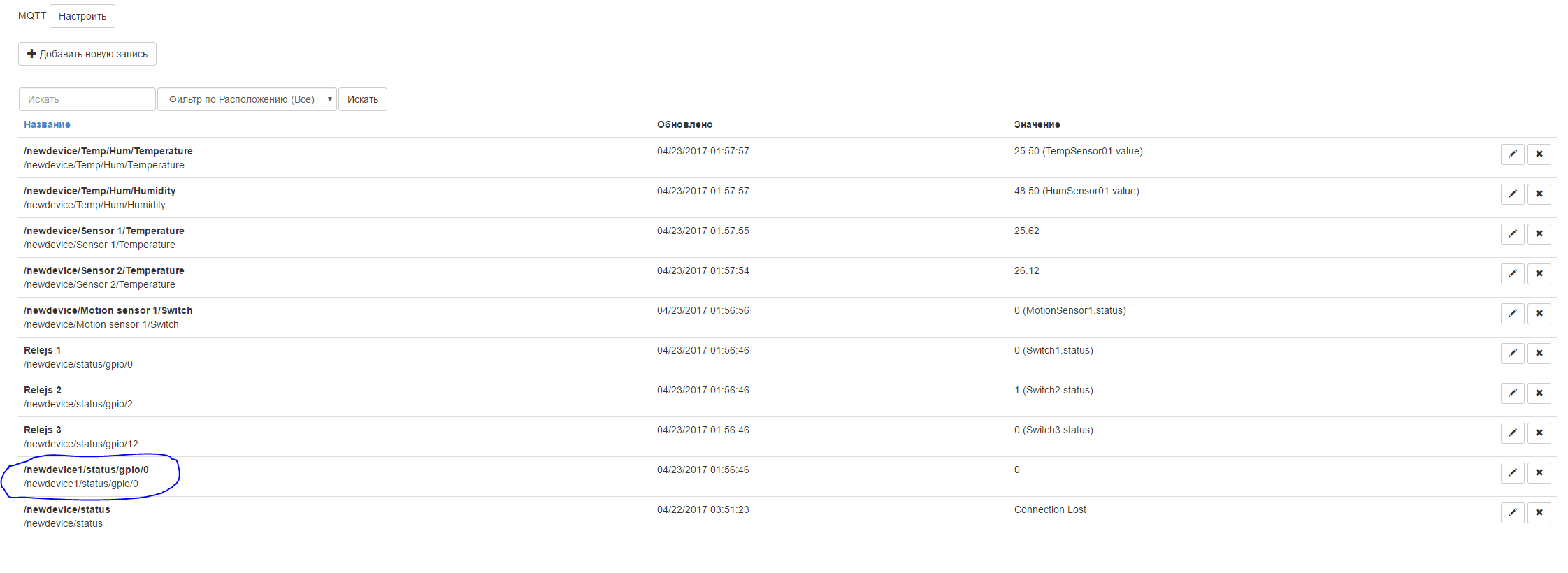Open the /newdevice/status entry title
The image size is (1568, 573).
(x=66, y=509)
